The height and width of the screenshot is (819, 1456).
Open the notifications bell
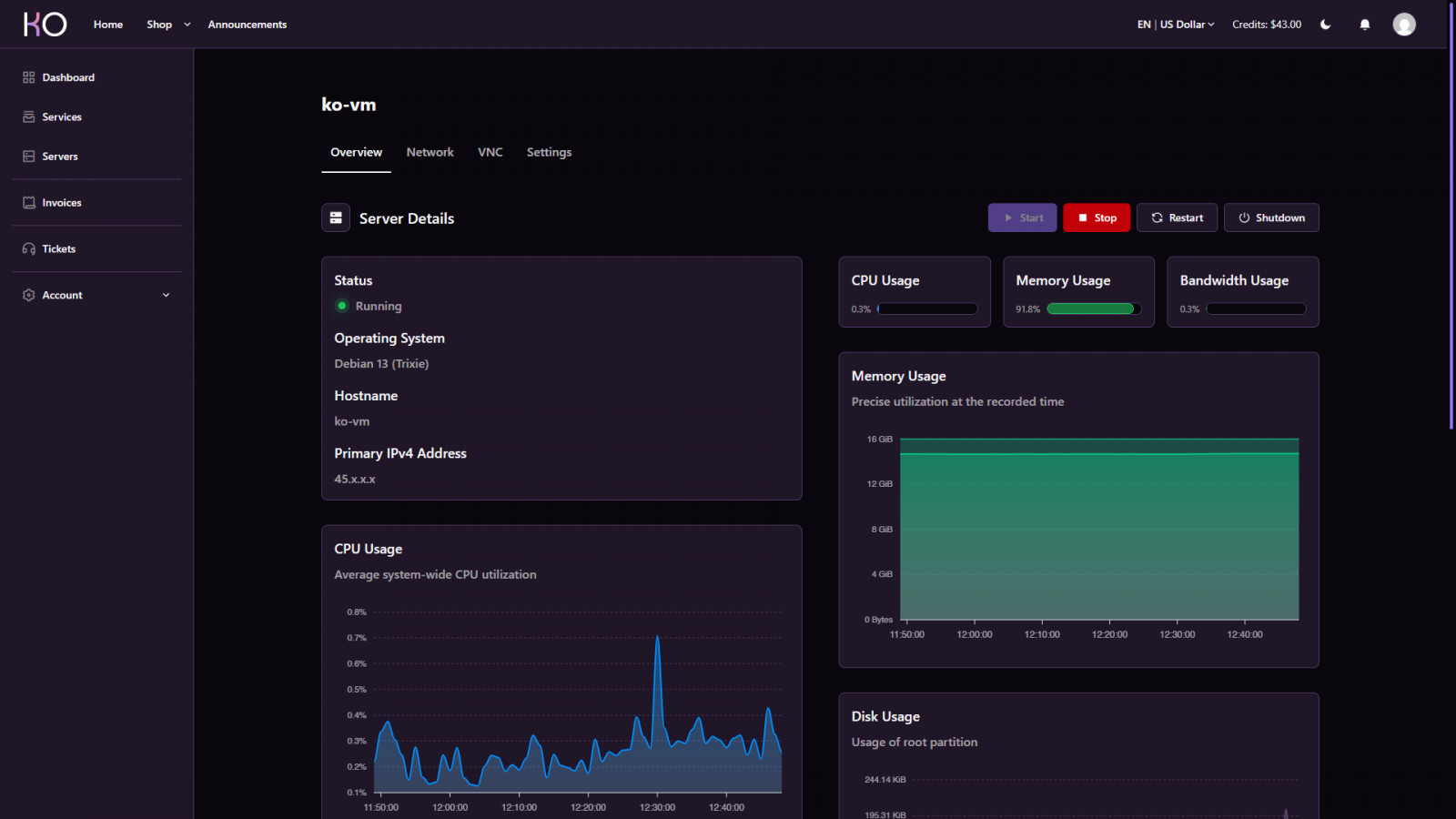(x=1364, y=25)
